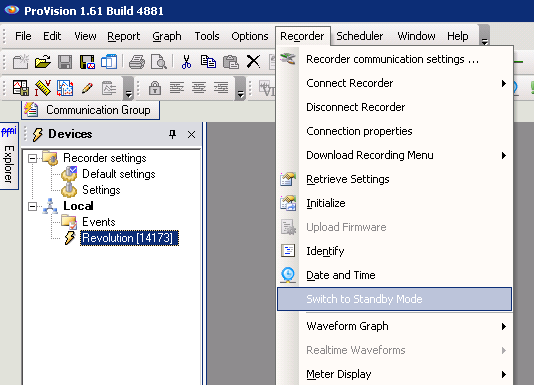
Task: Click the greyed graph properties icon
Action: 109,88
